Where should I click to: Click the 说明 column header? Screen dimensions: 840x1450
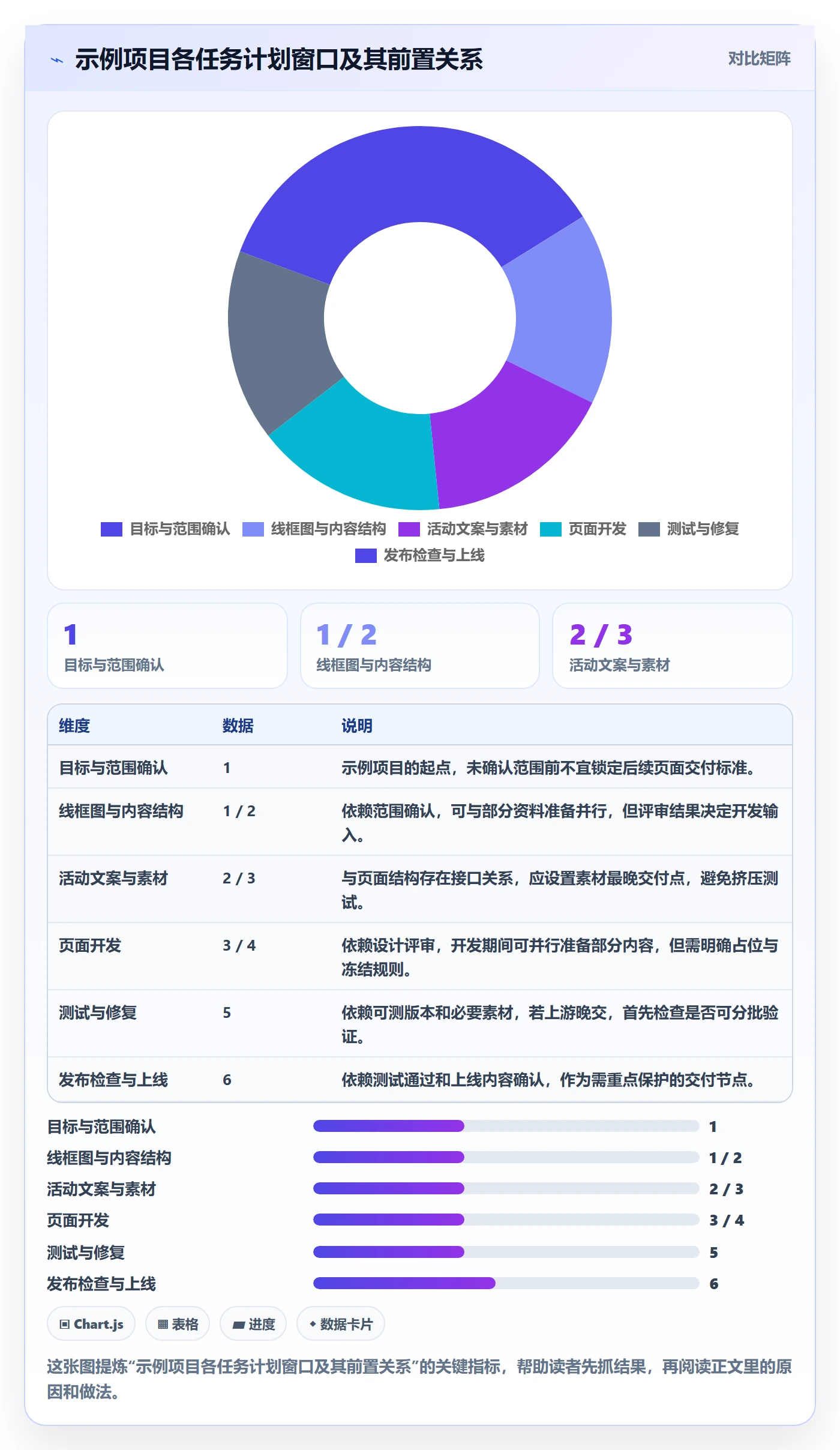tap(357, 726)
